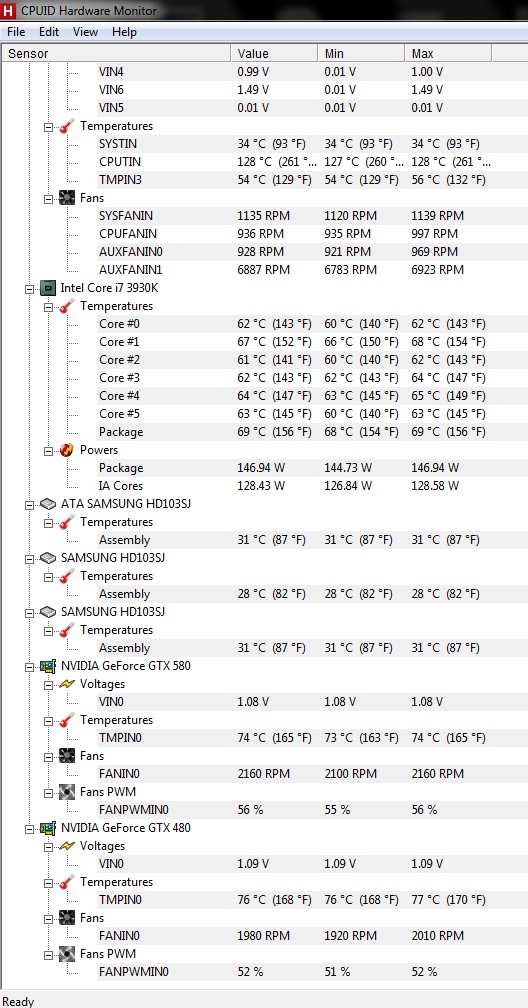
Task: Click the Max column header
Action: click(x=448, y=53)
